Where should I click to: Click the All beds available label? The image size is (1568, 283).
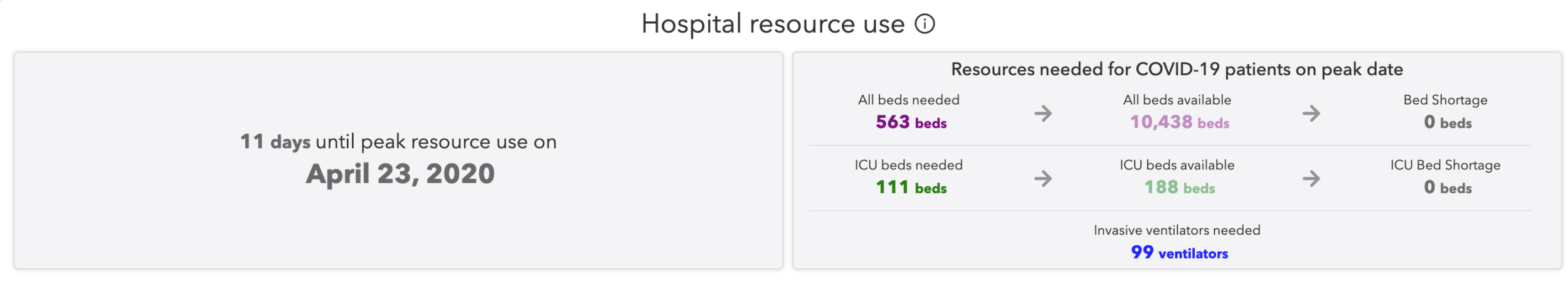click(1177, 100)
